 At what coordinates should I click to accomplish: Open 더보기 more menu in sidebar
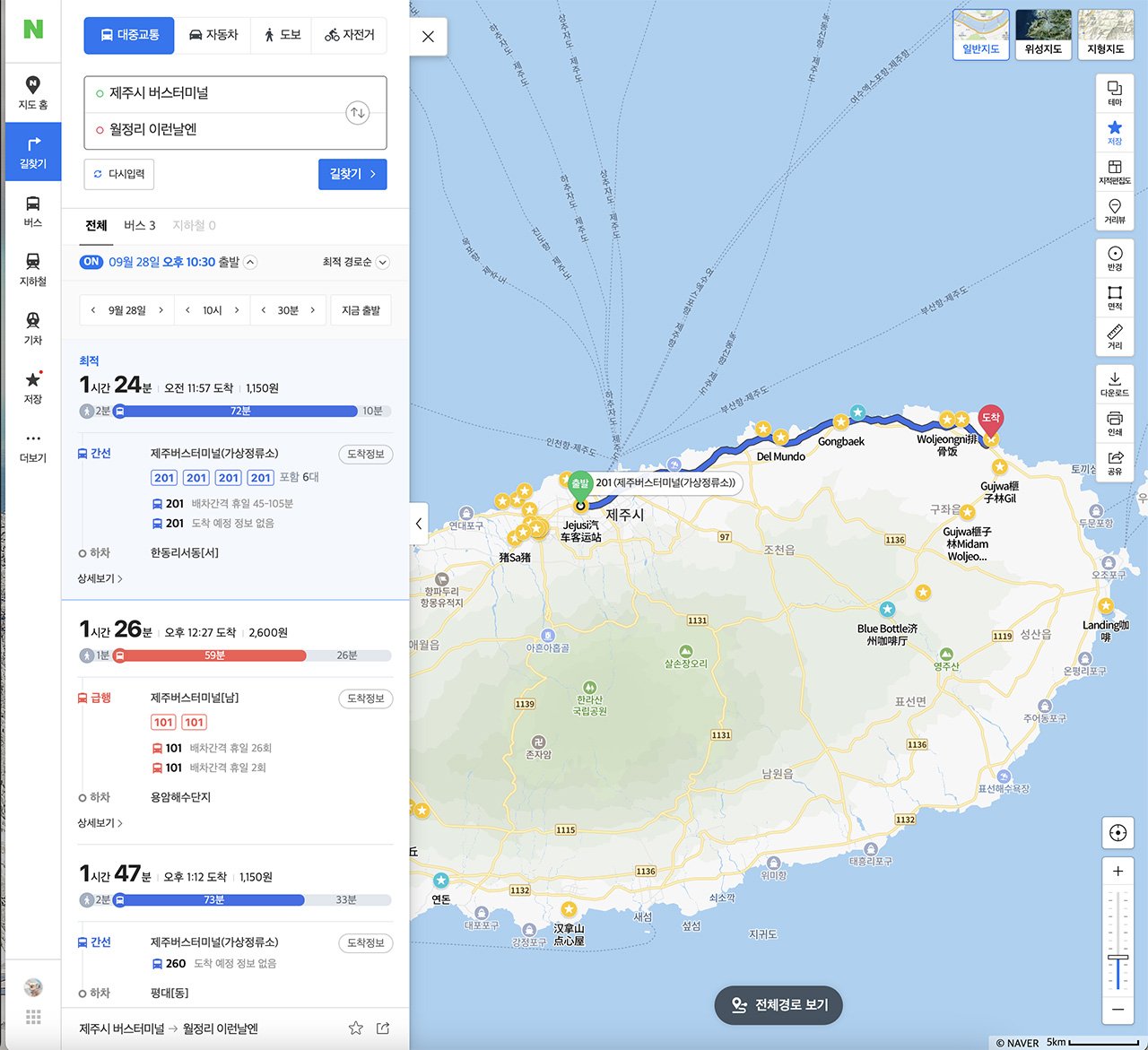(x=33, y=447)
